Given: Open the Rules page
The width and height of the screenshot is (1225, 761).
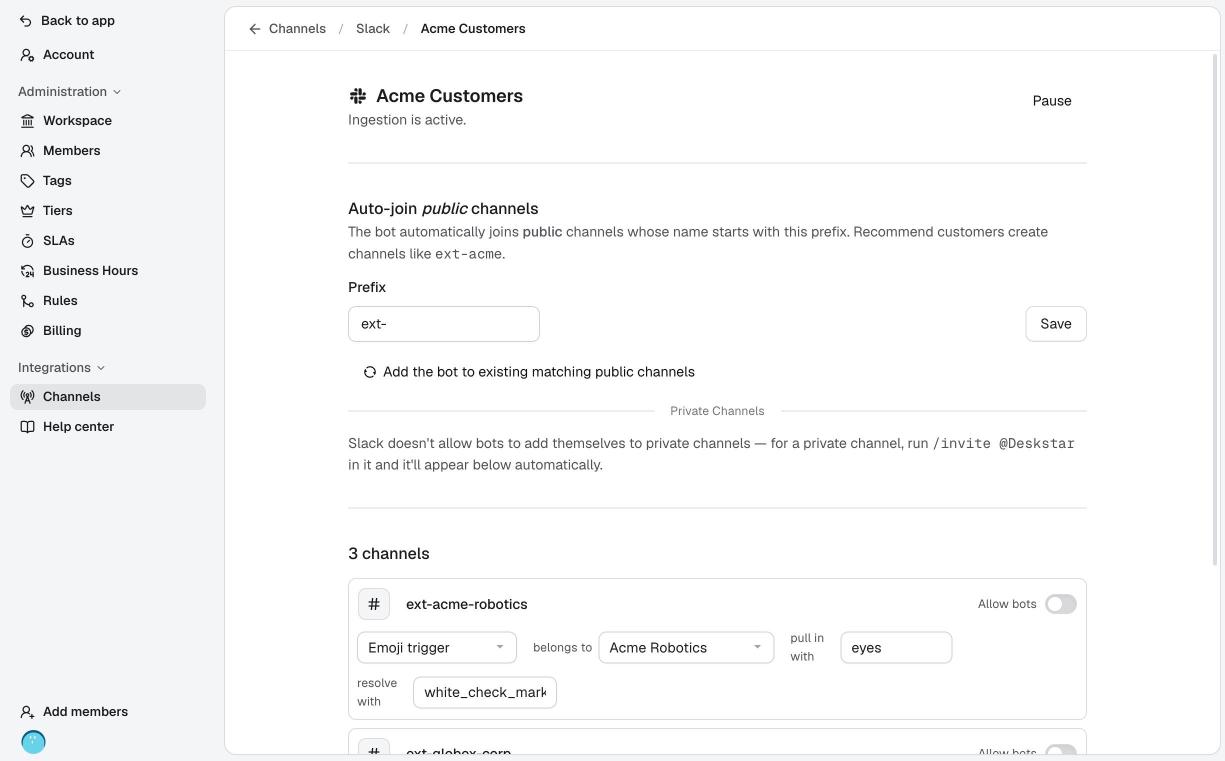Looking at the screenshot, I should click(108, 301).
